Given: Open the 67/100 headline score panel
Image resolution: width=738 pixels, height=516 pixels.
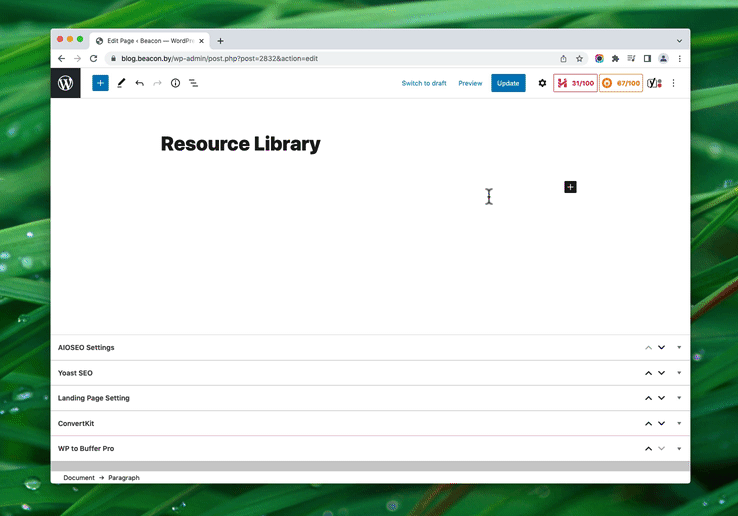Looking at the screenshot, I should tap(621, 83).
